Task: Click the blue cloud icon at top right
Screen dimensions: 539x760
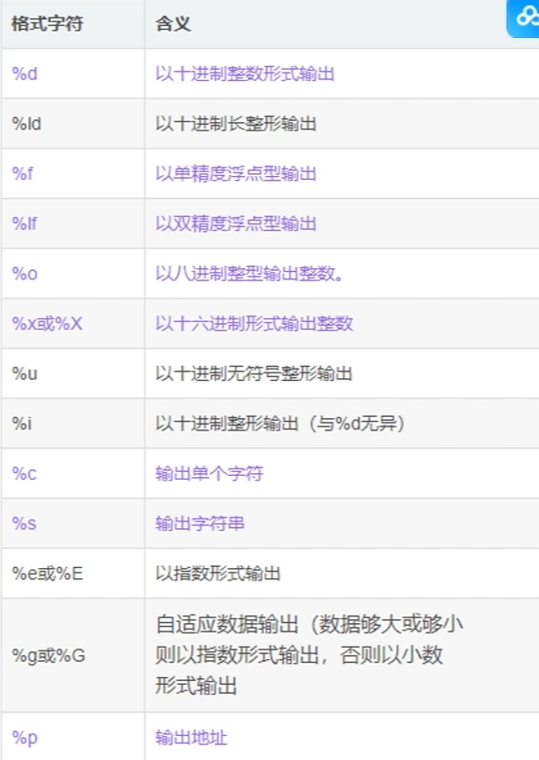Action: 523,17
